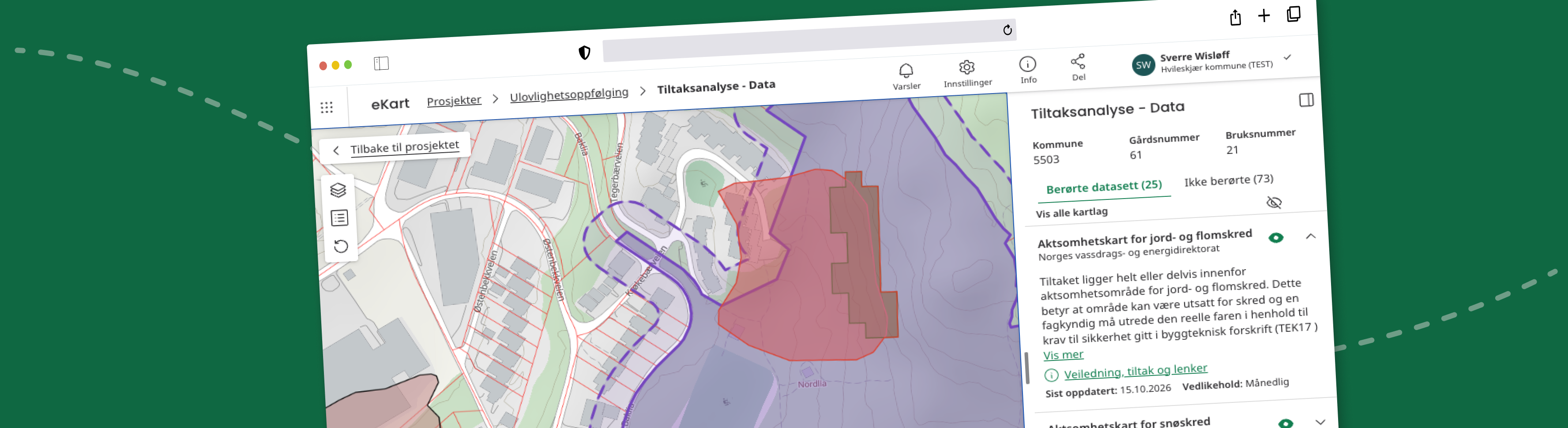Click the Gårdsnummer value 61
This screenshot has width=1568, height=428.
click(x=1136, y=154)
